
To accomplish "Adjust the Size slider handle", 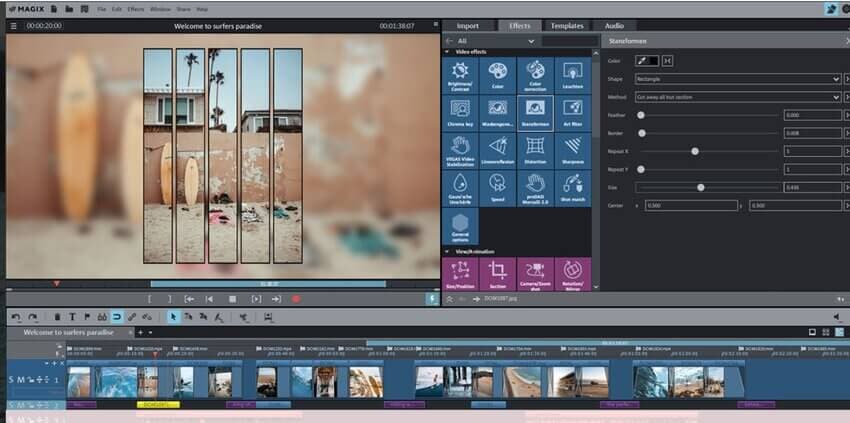I will click(x=701, y=188).
